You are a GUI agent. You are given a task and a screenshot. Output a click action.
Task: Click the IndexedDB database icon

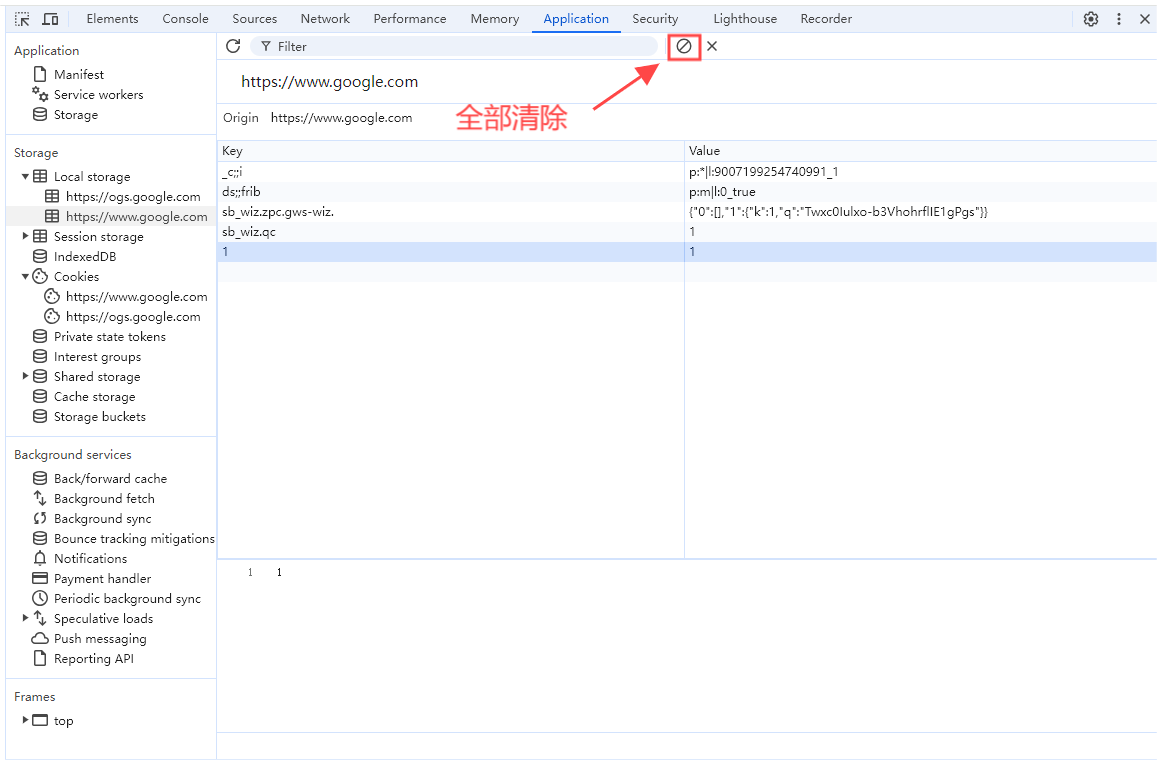pyautogui.click(x=40, y=256)
